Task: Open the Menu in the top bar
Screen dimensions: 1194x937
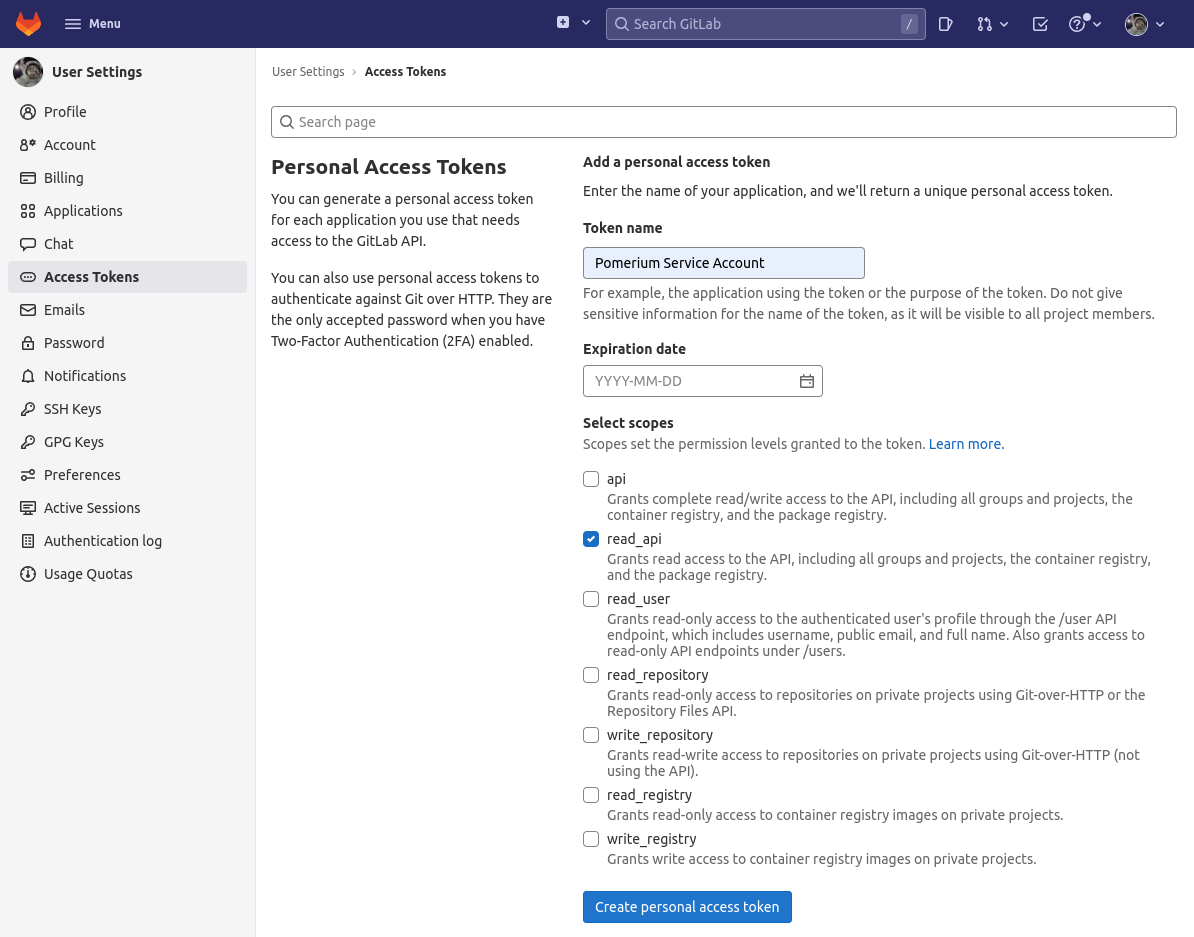Action: click(x=92, y=23)
